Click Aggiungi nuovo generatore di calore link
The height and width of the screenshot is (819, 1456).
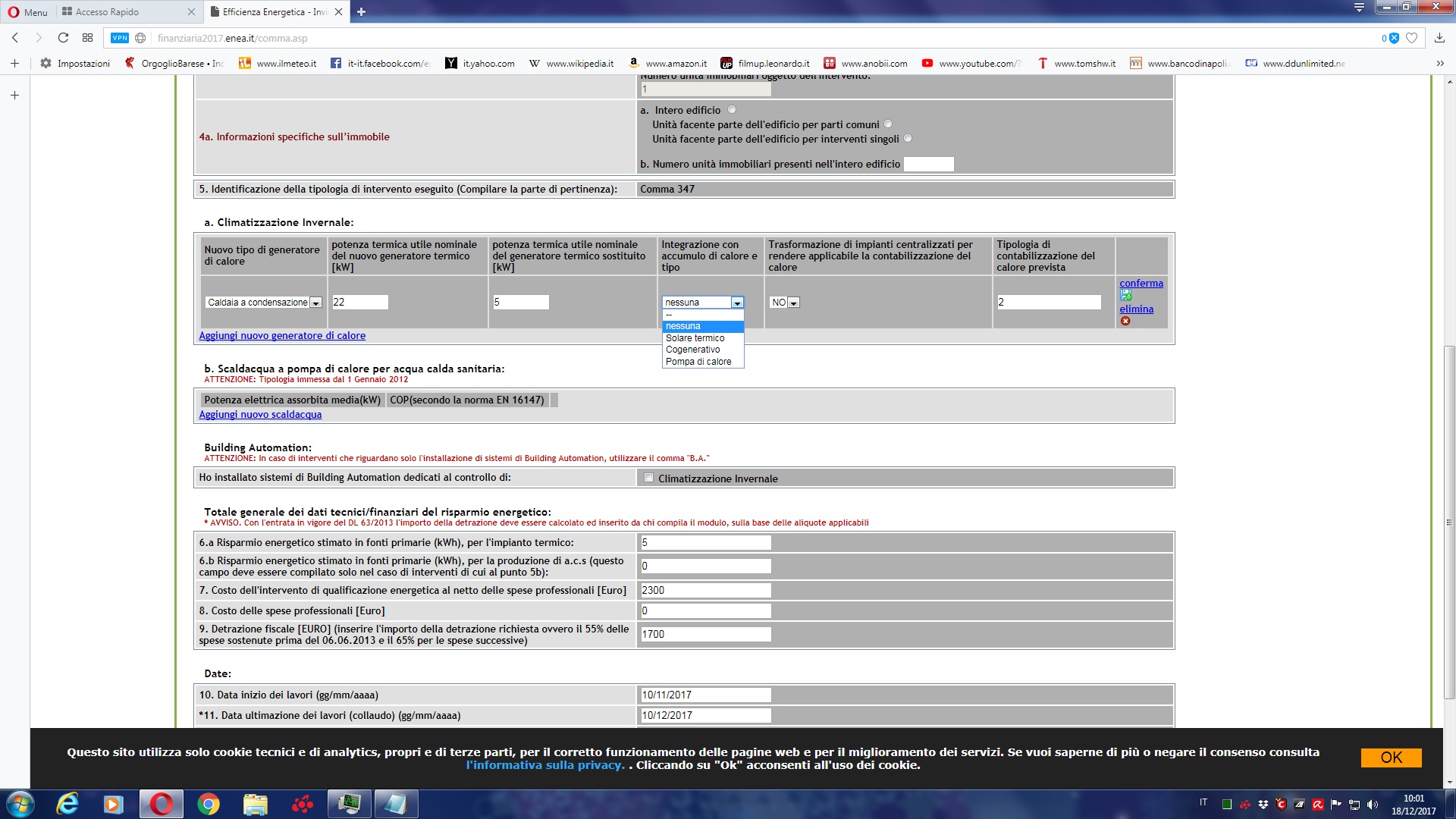282,335
